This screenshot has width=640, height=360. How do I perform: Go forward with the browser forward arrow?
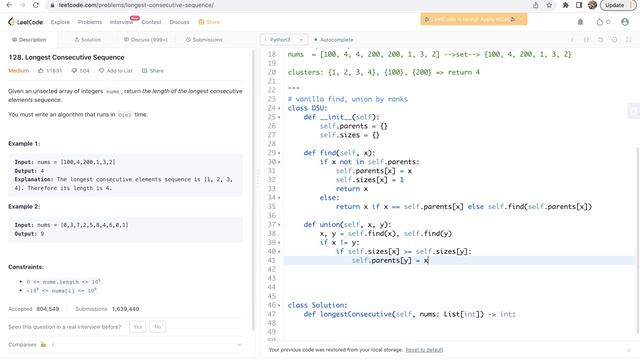click(x=22, y=5)
